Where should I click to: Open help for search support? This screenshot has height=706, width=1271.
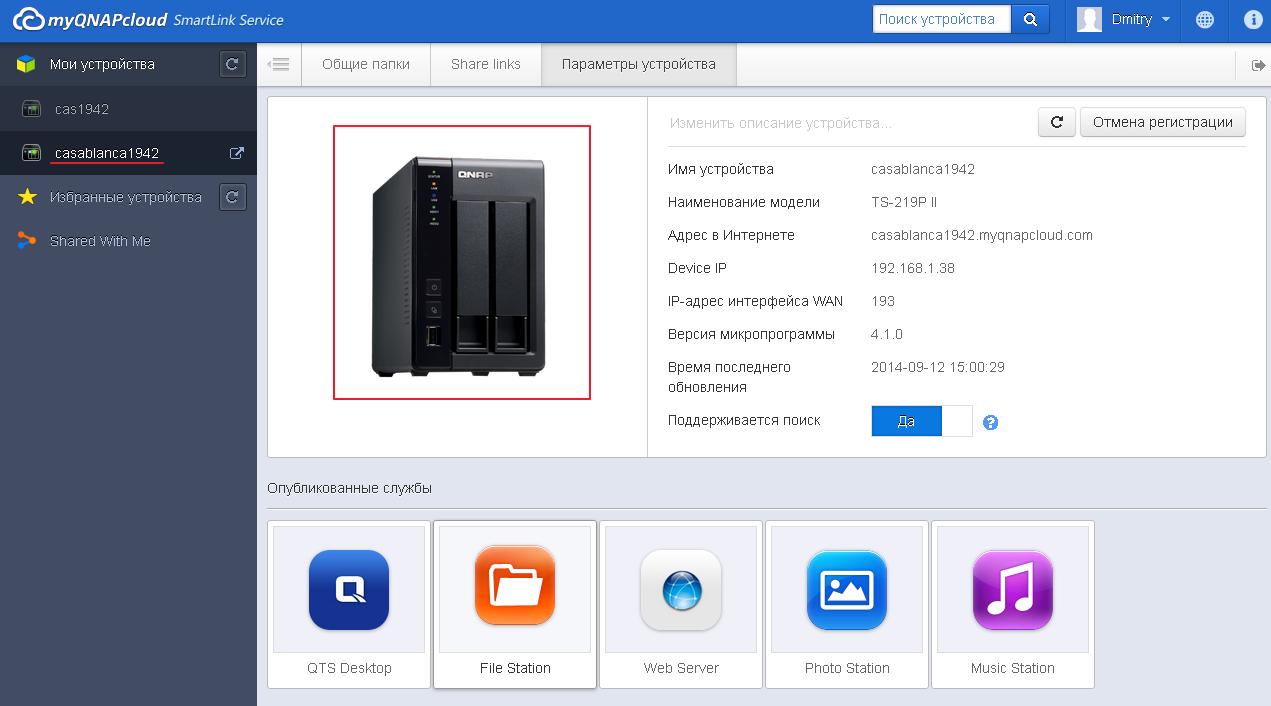(991, 422)
